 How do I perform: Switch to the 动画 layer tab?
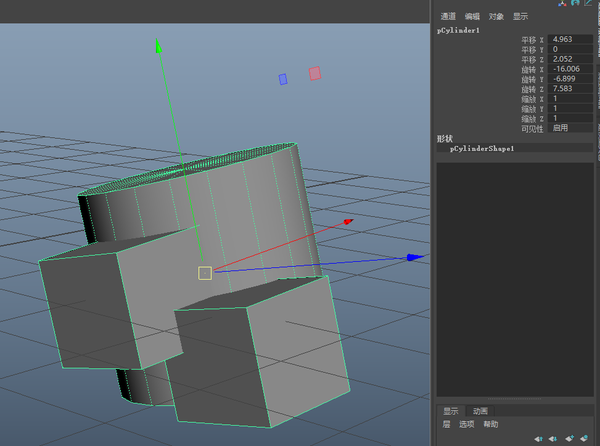pyautogui.click(x=480, y=411)
